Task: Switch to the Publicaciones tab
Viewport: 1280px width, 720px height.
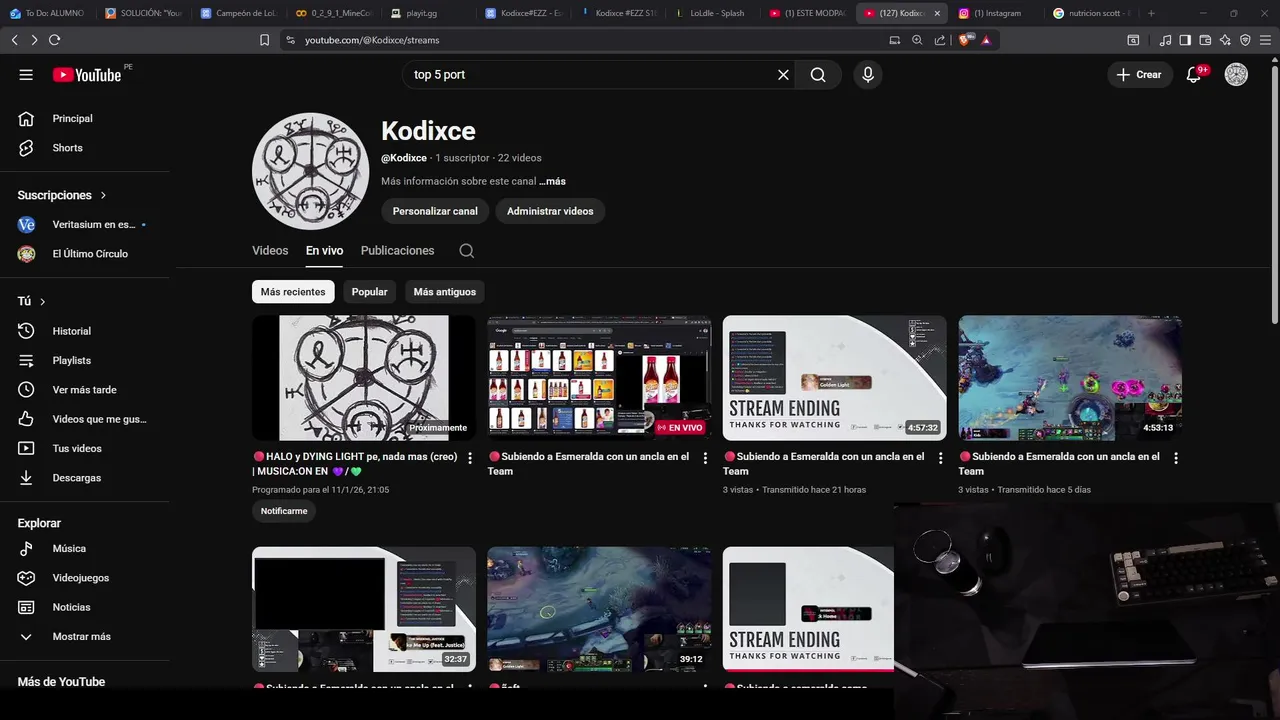Action: [397, 251]
